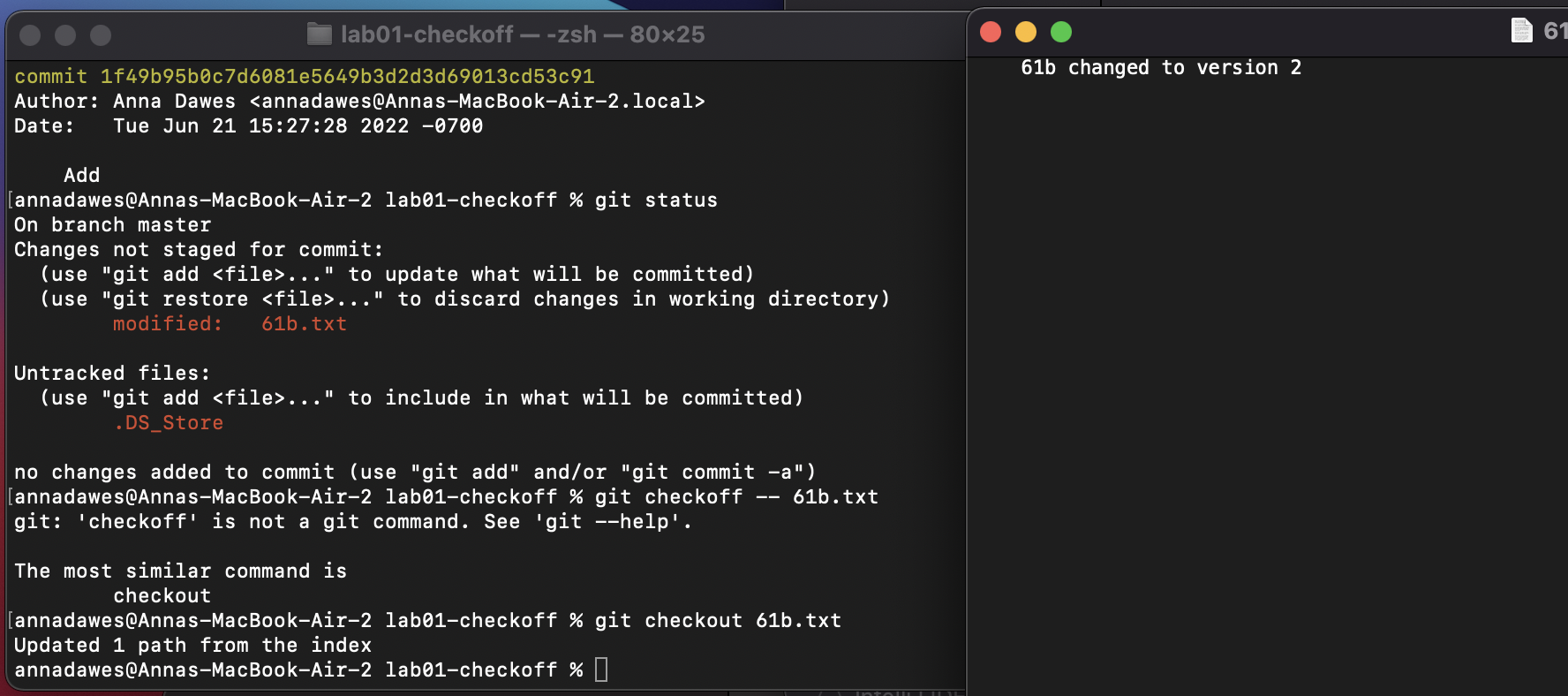
Task: Click the Author line showing Anna Dawes
Action: [358, 102]
